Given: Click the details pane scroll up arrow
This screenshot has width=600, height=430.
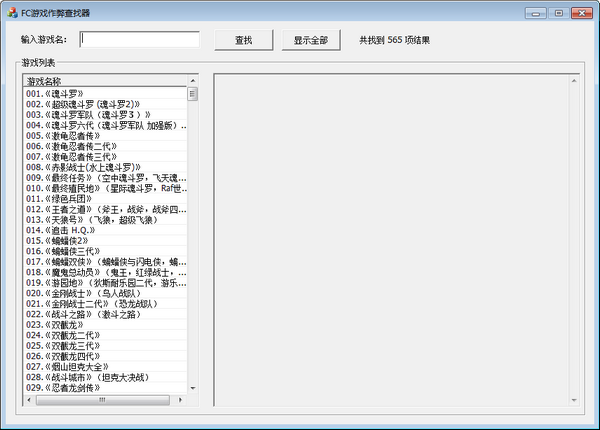Looking at the screenshot, I should [x=574, y=81].
